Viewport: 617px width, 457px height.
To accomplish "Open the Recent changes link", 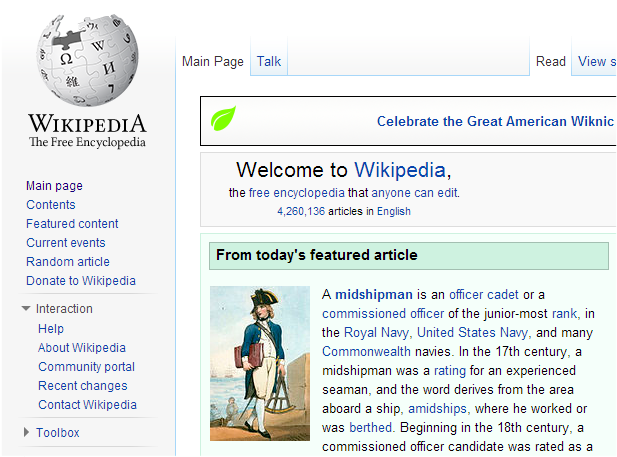I will [x=83, y=385].
